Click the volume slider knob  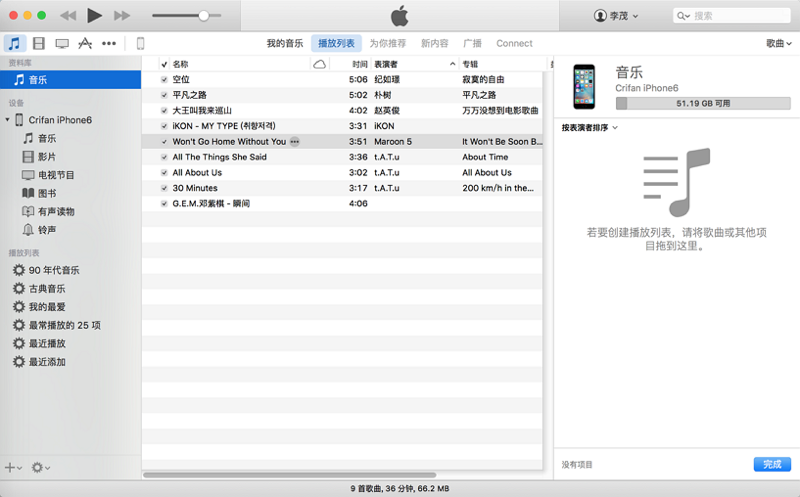coord(204,16)
